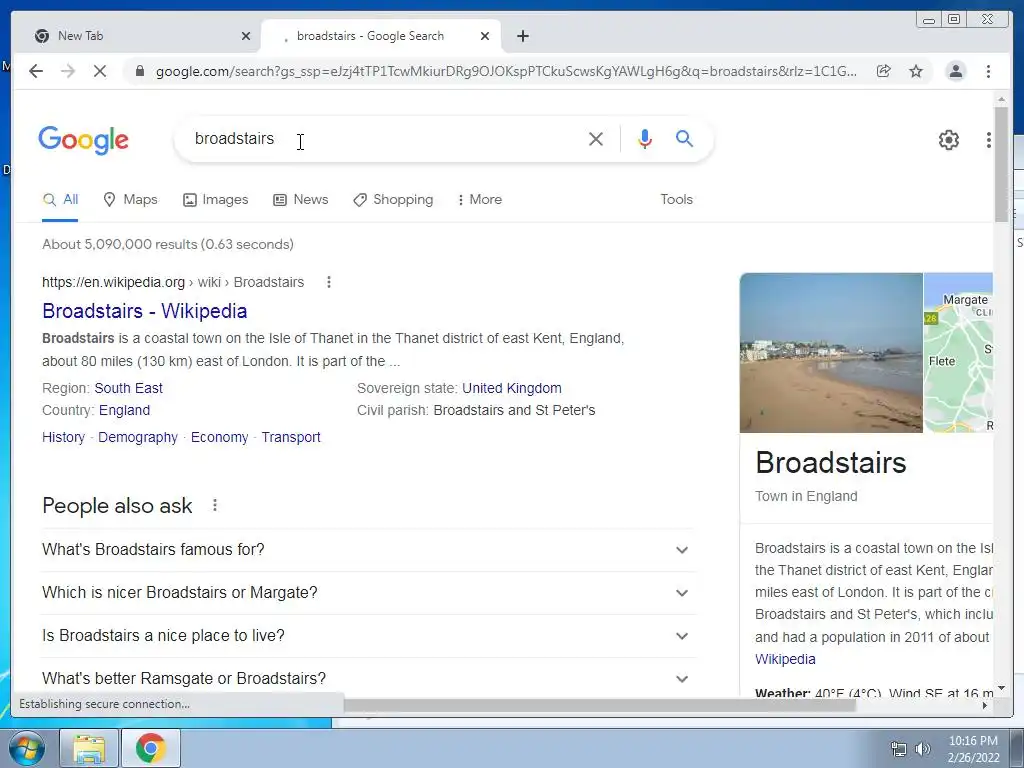Click "Civil parish: Broadstairs and St Peter's" text

pos(476,410)
